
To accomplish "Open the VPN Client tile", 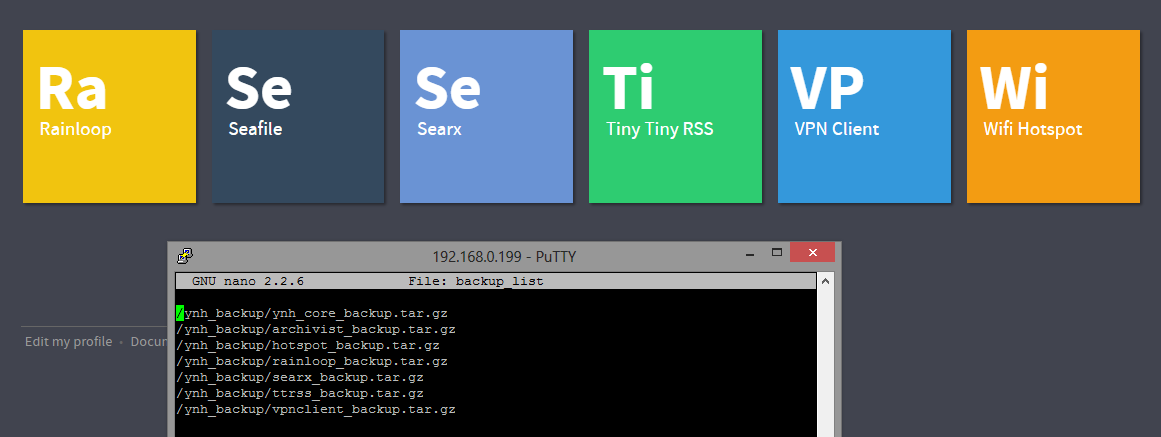I will coord(864,116).
